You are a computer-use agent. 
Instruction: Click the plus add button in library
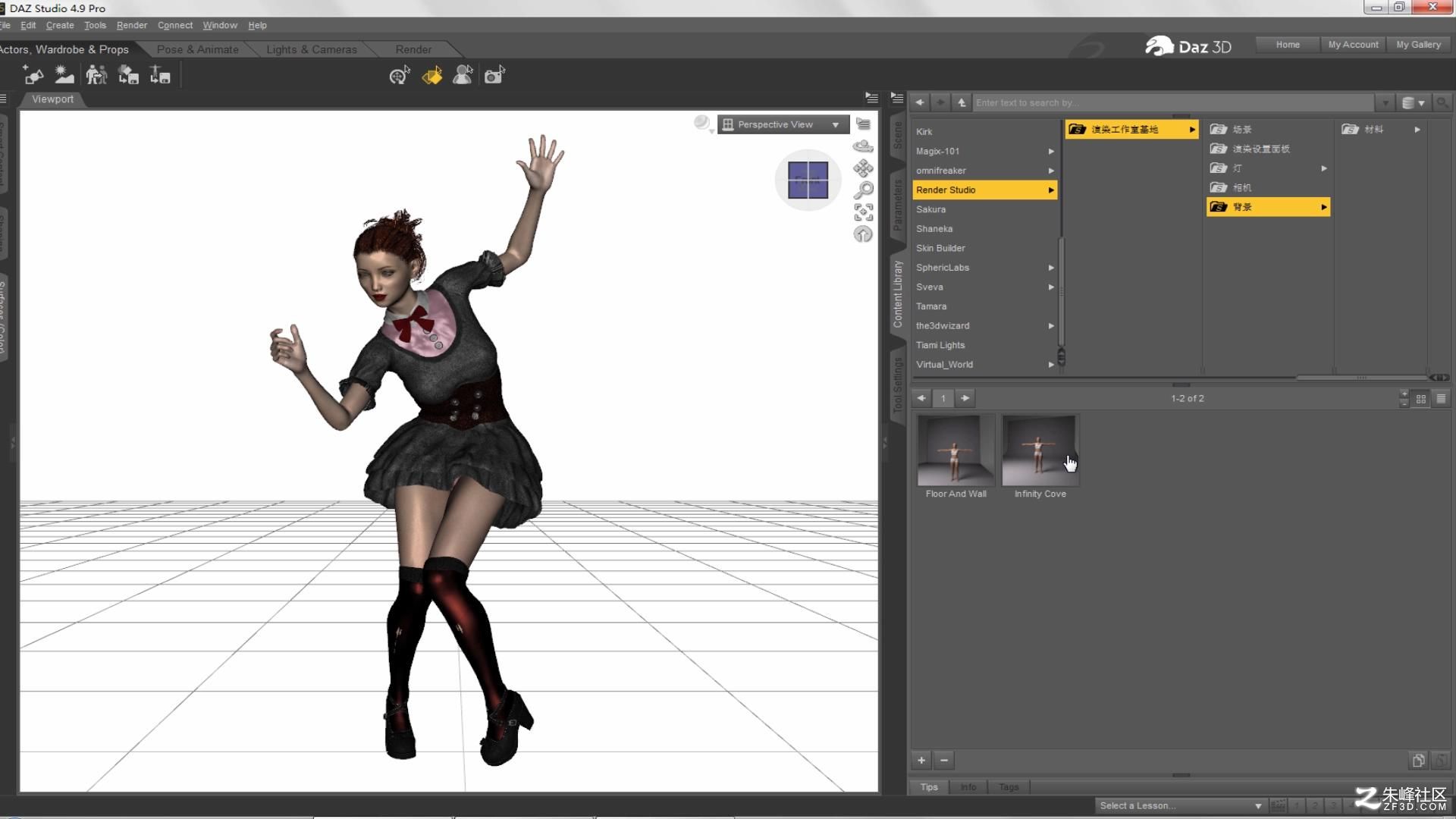pos(921,760)
